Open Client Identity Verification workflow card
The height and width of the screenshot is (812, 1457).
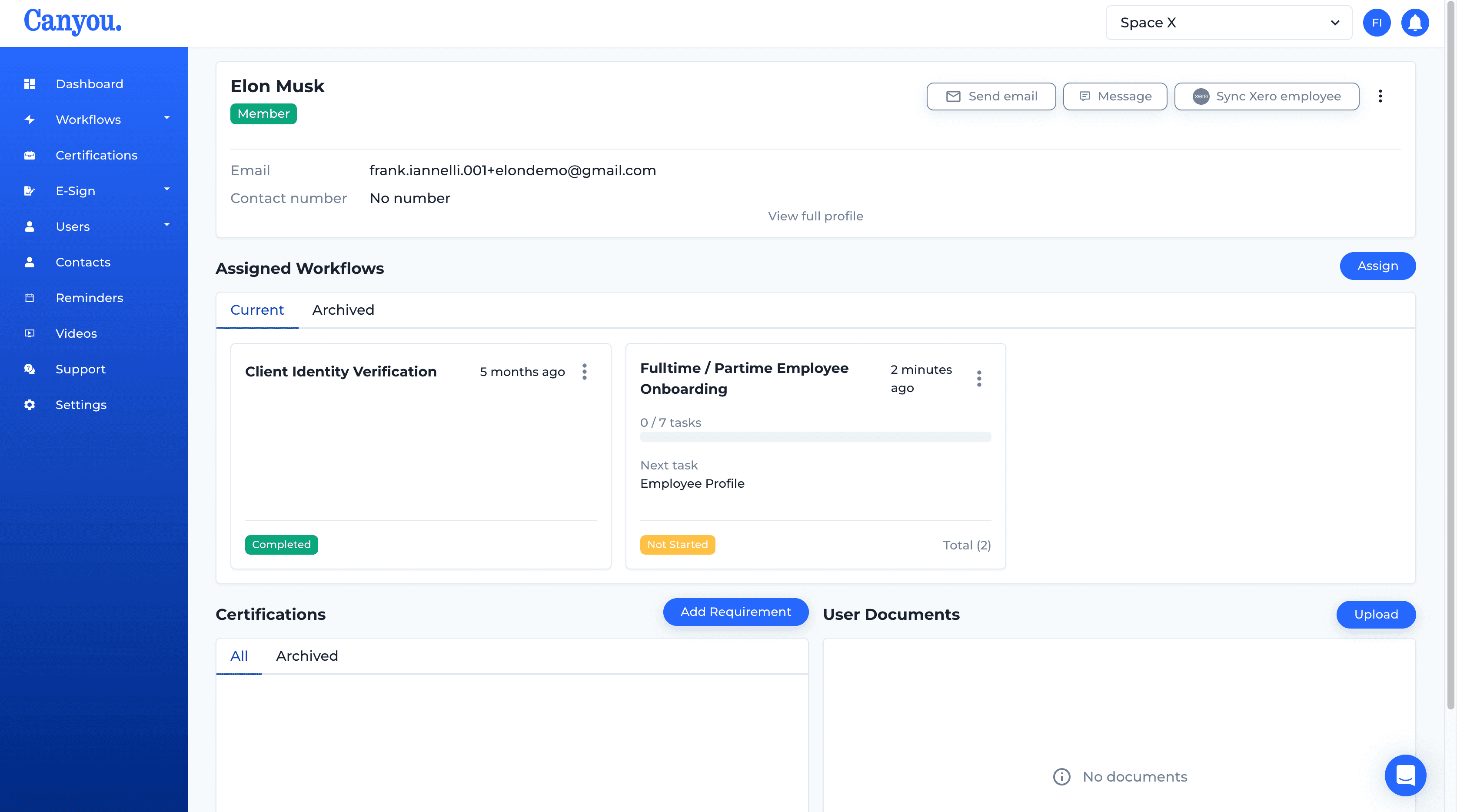(421, 456)
